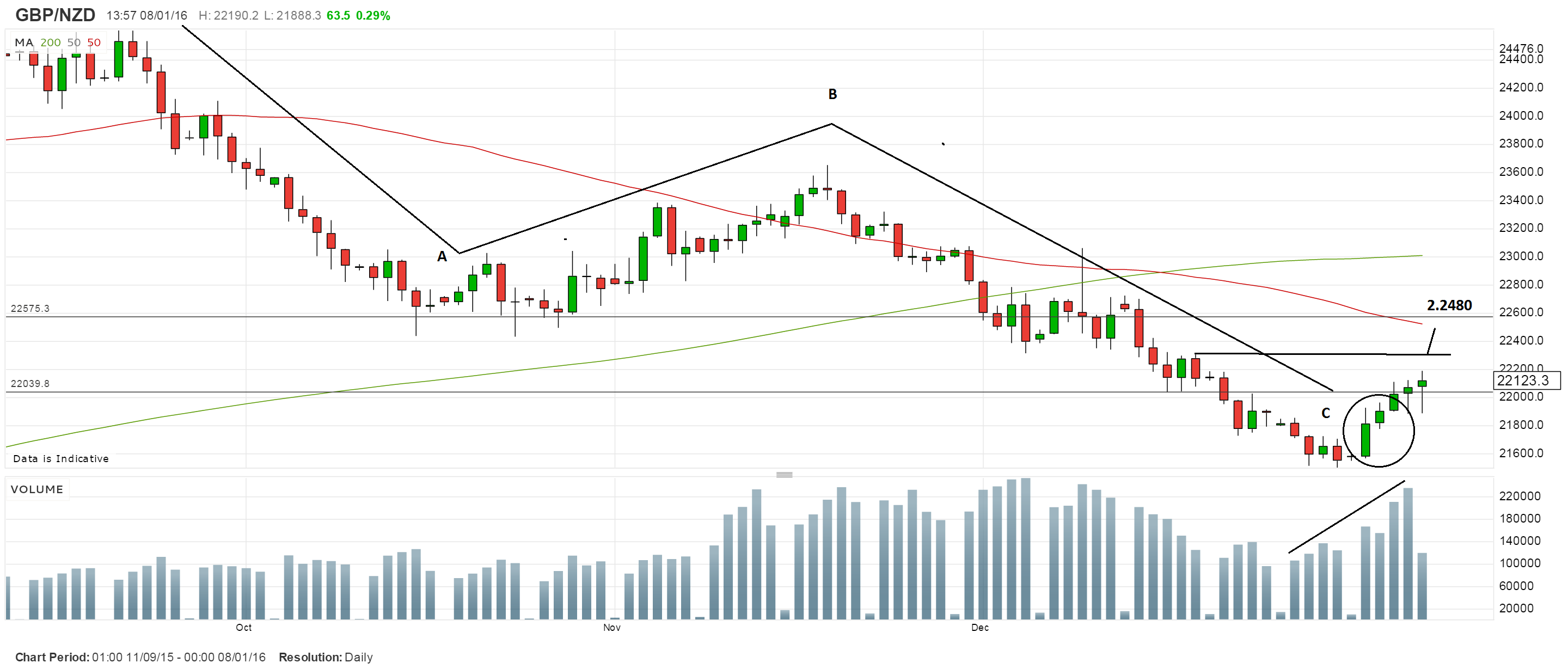Click the Oct label on time axis
Screen dimensions: 1568x669
pos(243,628)
